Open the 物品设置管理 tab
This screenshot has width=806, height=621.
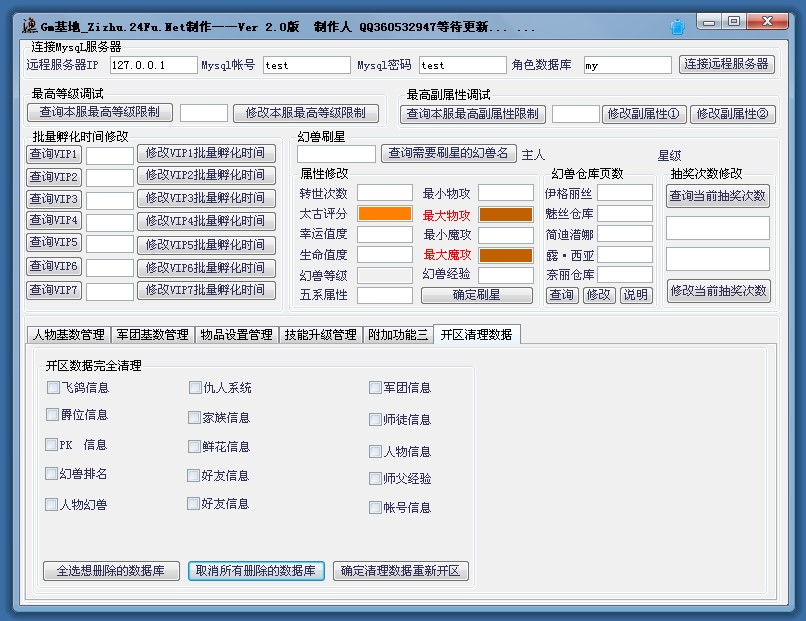click(x=235, y=334)
